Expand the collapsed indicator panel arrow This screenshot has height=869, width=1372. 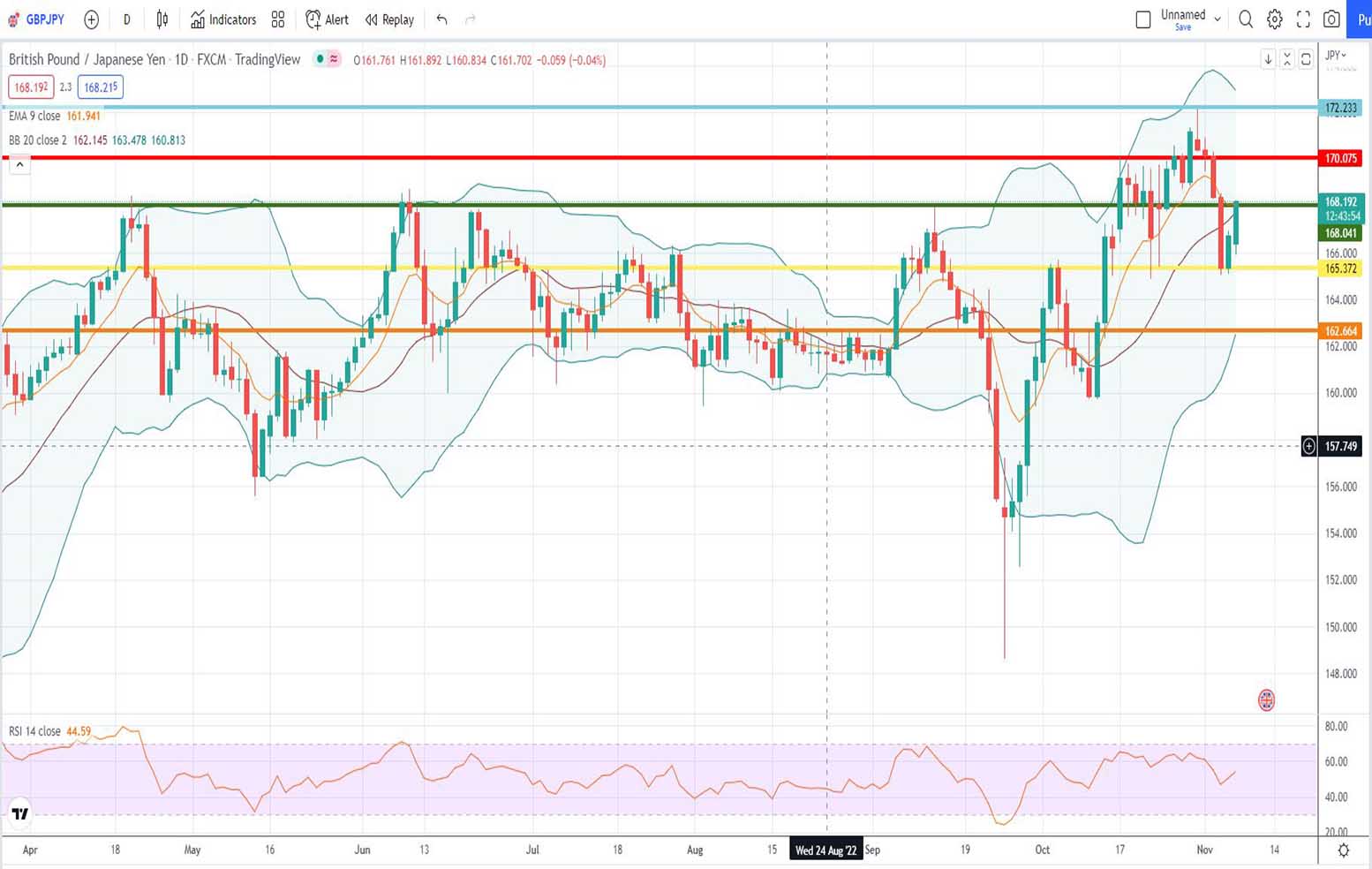tap(19, 163)
